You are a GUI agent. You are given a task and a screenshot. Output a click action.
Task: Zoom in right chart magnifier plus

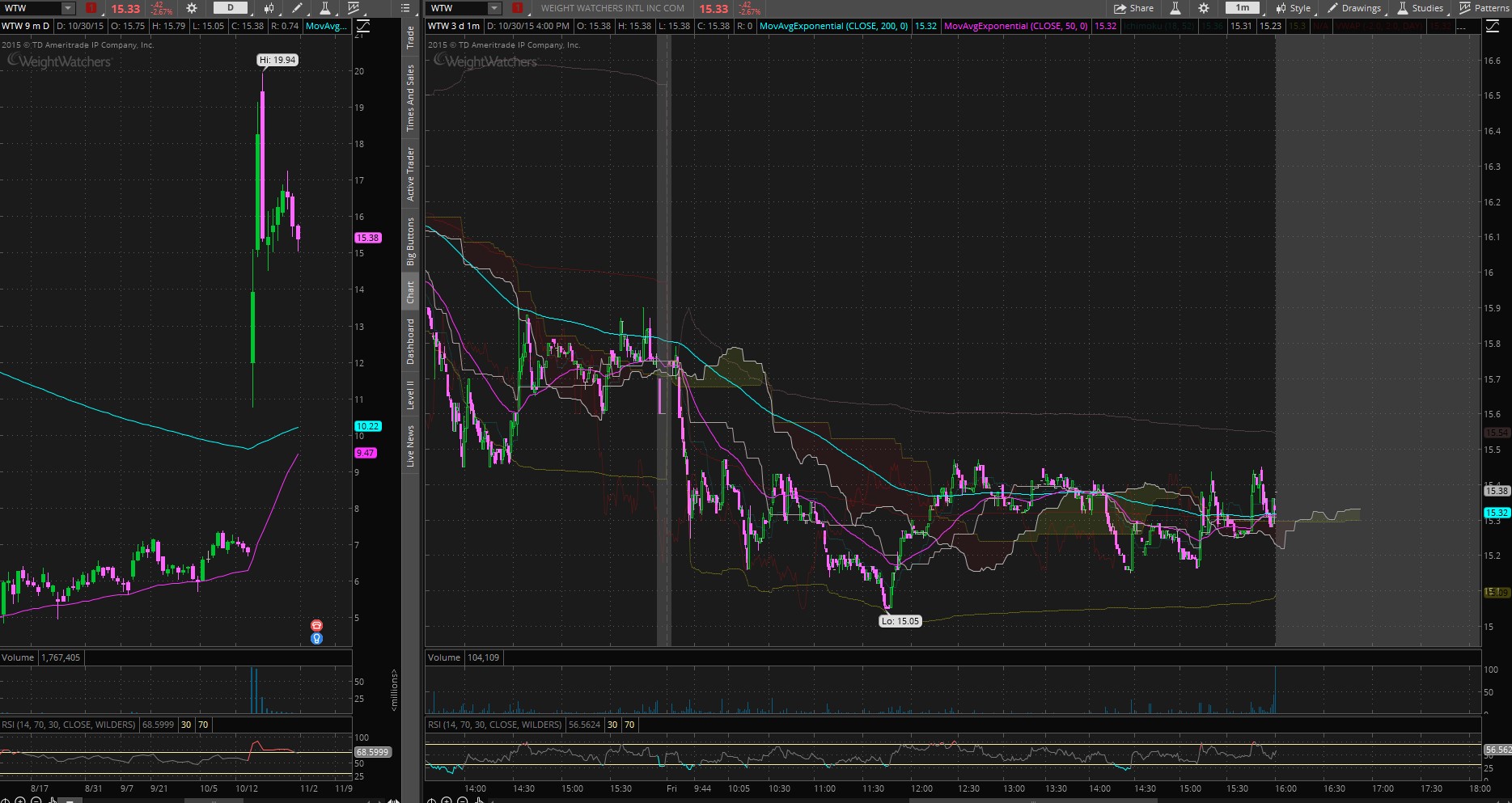click(447, 801)
